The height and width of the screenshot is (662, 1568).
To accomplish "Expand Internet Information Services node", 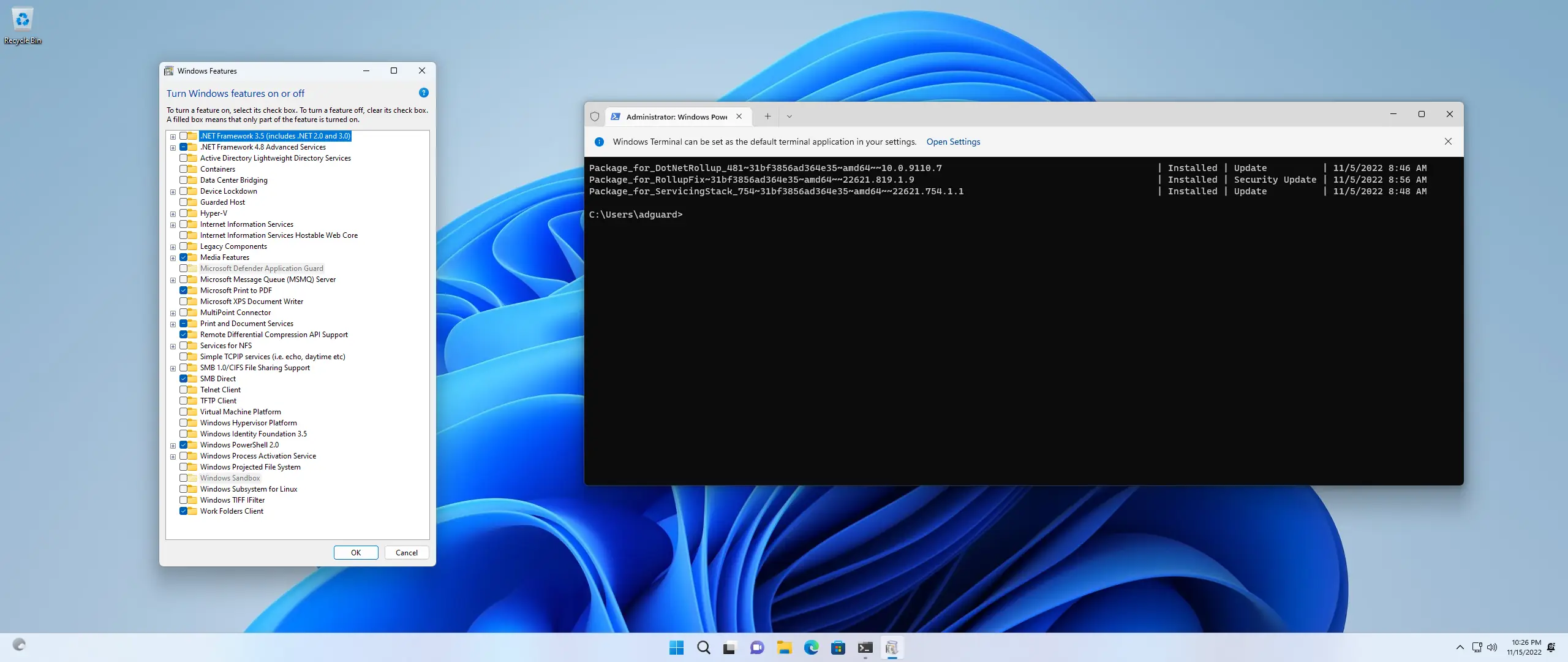I will pos(173,225).
